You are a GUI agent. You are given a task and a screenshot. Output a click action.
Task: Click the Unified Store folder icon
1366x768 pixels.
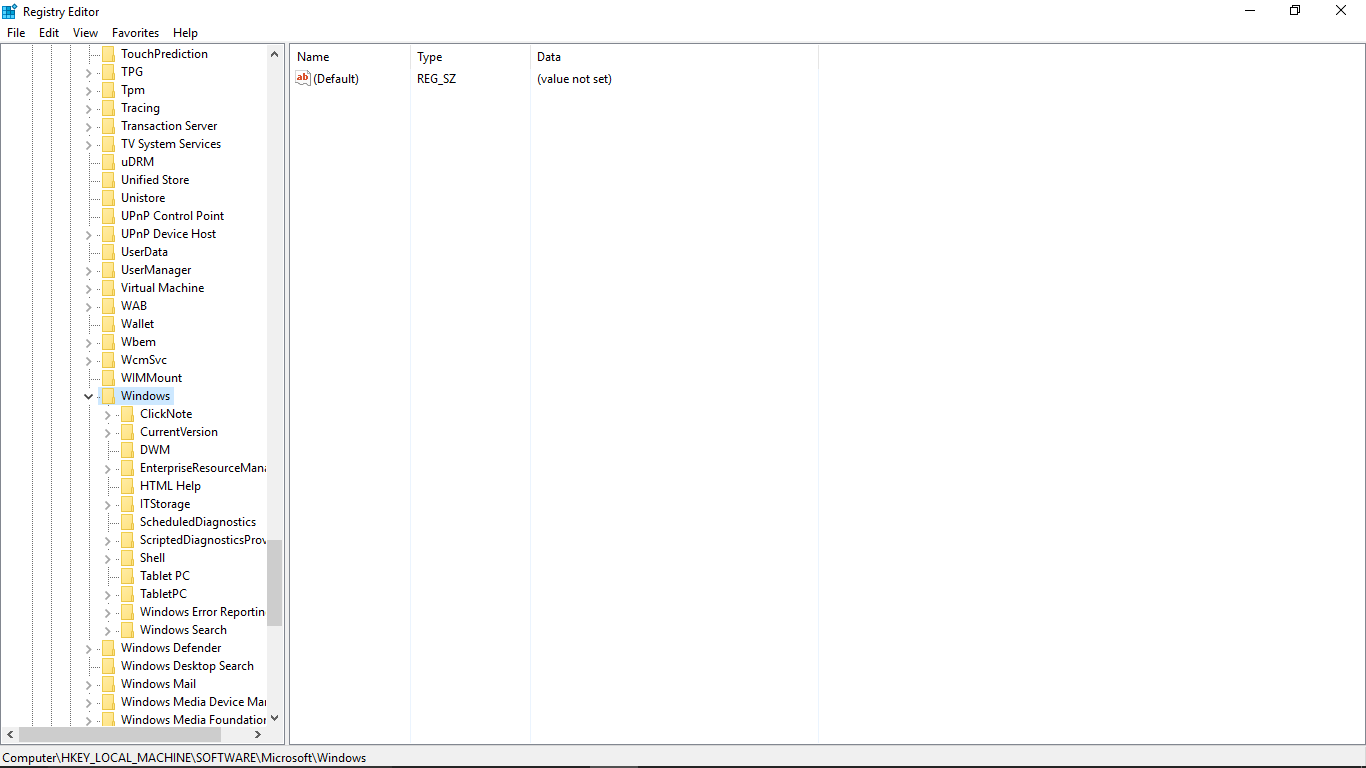[x=108, y=180]
